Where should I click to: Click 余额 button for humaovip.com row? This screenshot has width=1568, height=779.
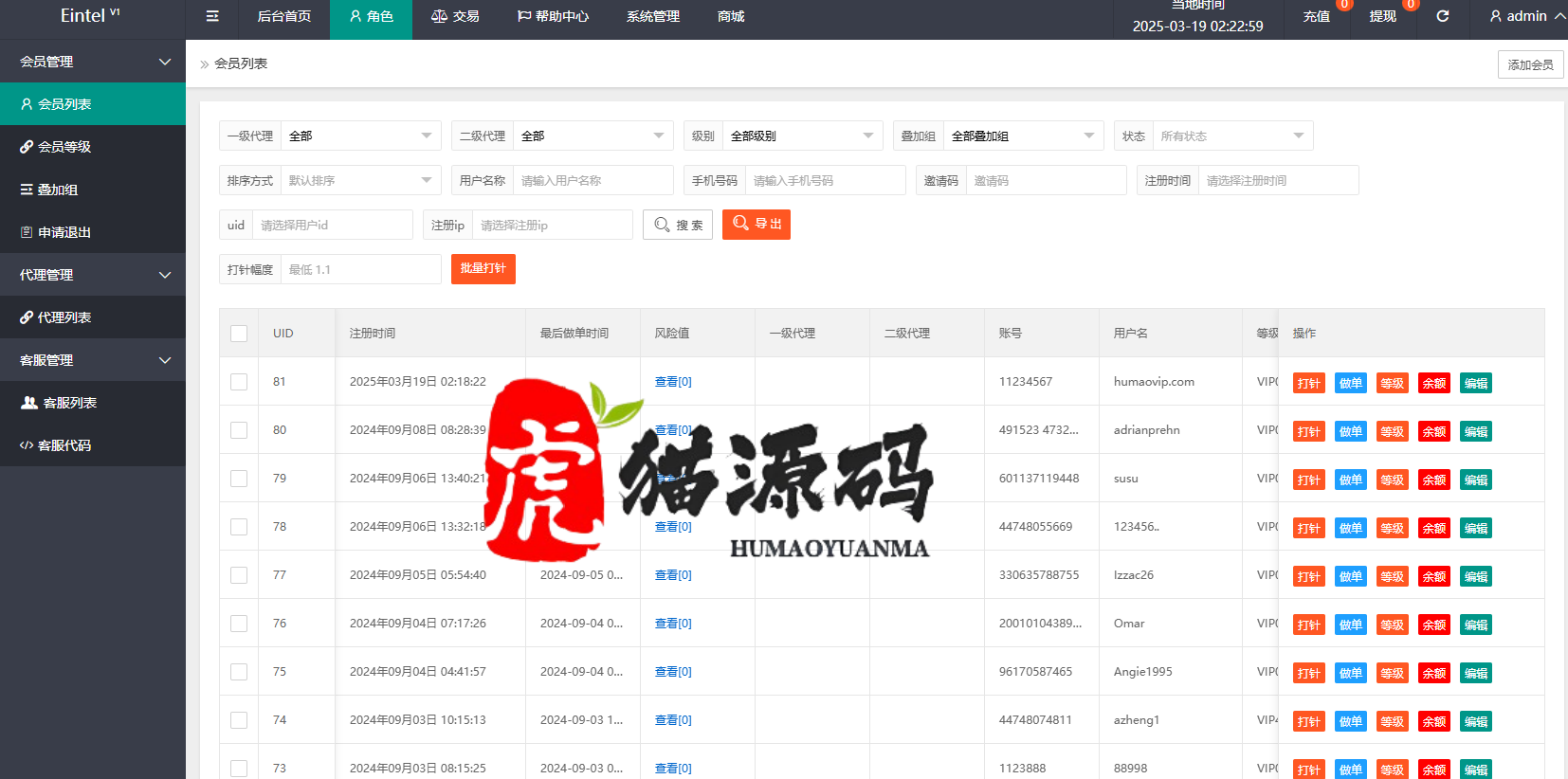(x=1434, y=383)
